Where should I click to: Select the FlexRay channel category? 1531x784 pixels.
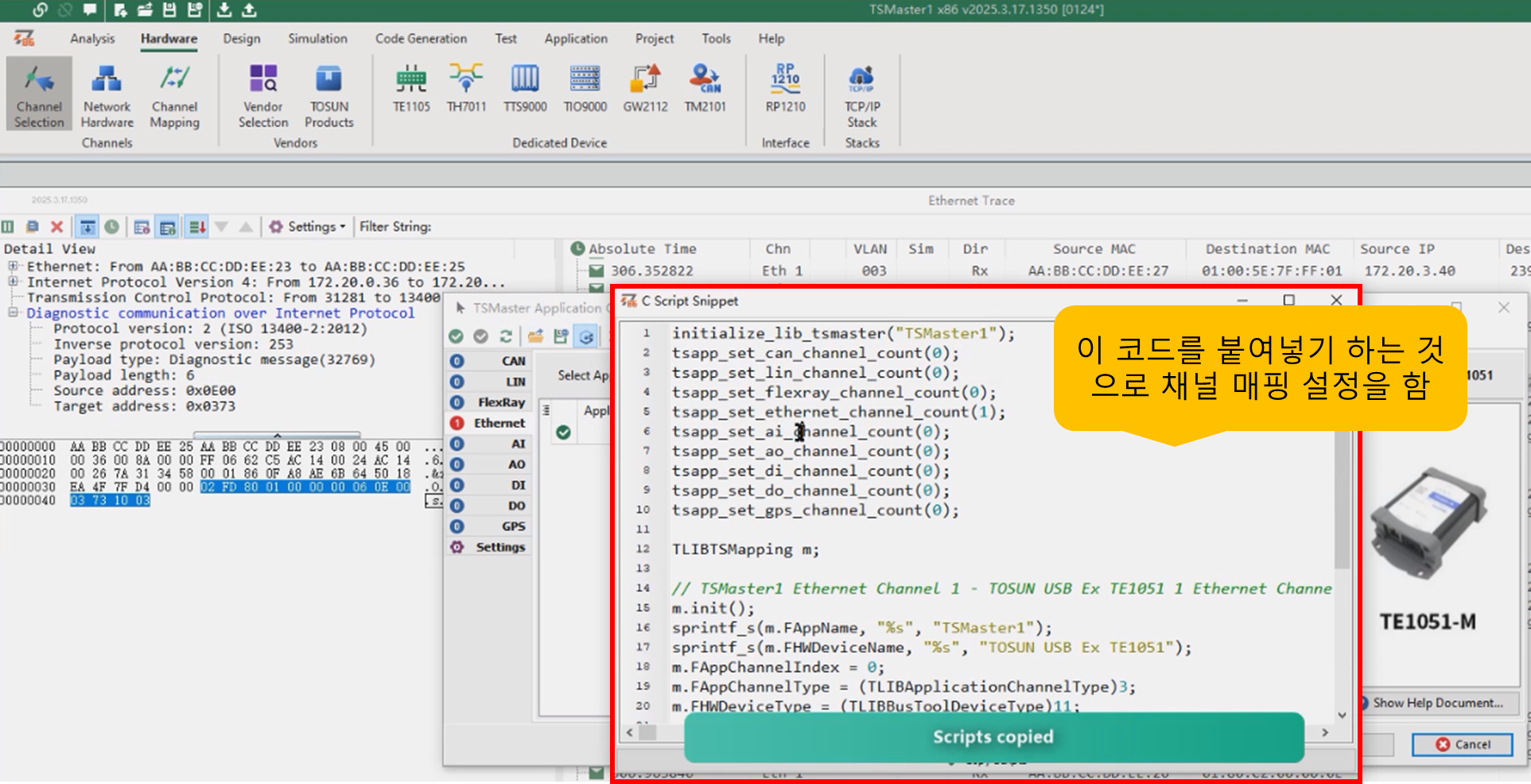pos(488,402)
